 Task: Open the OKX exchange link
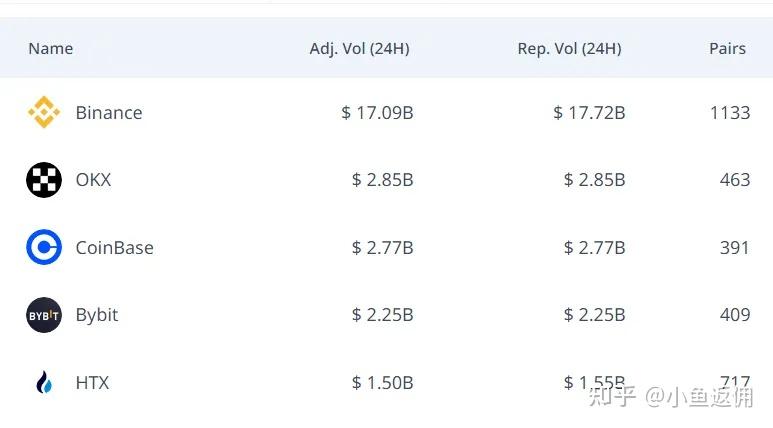pos(93,180)
